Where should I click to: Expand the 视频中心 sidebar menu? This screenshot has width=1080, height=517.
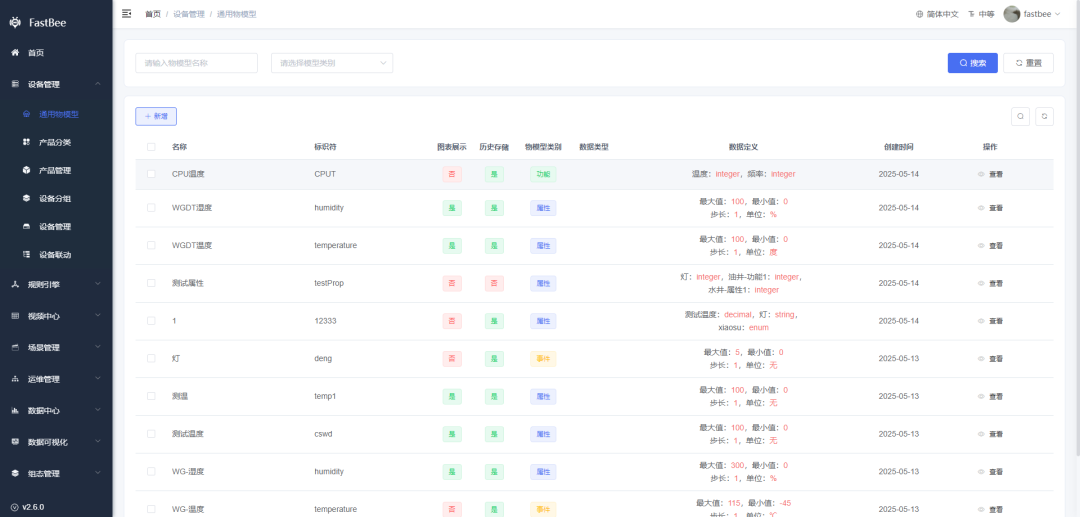tap(56, 316)
